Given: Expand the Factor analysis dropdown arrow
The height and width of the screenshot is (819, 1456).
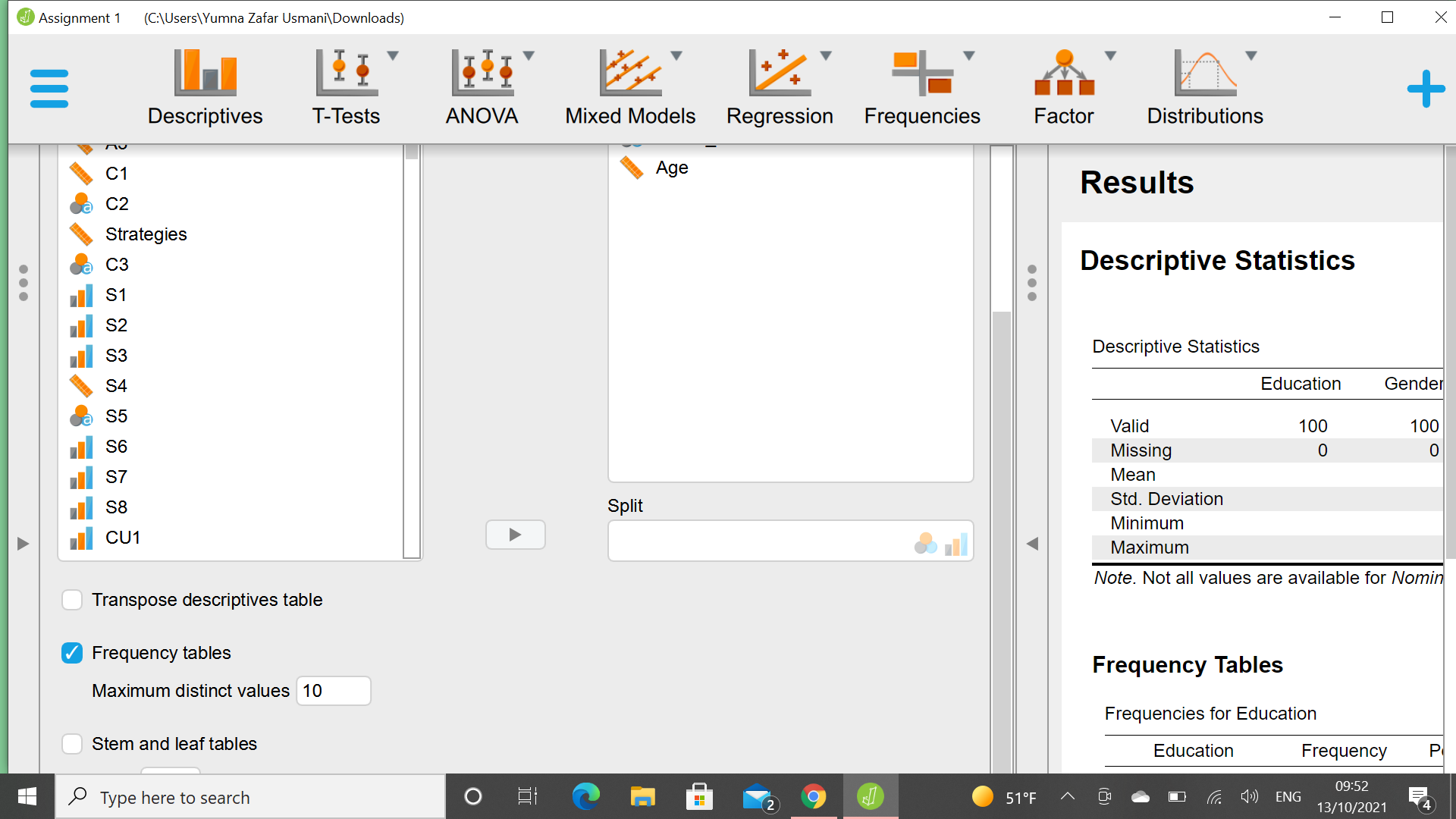Looking at the screenshot, I should click(1111, 55).
